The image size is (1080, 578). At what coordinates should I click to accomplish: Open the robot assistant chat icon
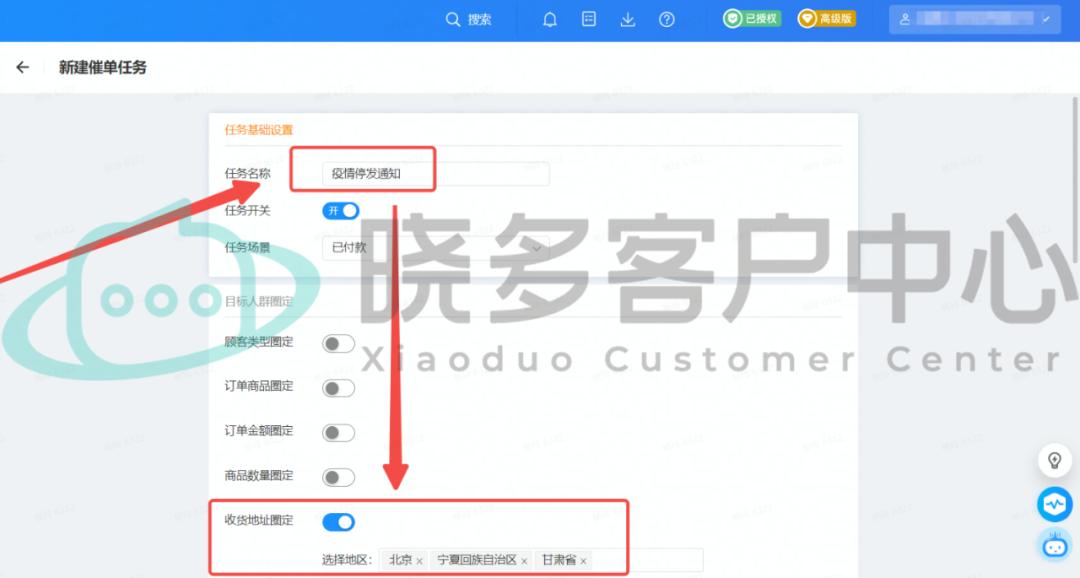[x=1055, y=546]
